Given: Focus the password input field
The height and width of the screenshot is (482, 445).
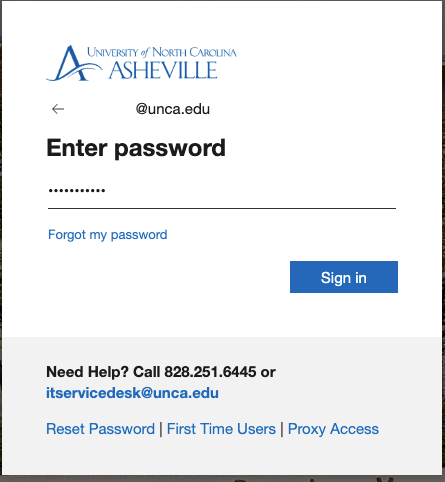Looking at the screenshot, I should click(x=222, y=191).
